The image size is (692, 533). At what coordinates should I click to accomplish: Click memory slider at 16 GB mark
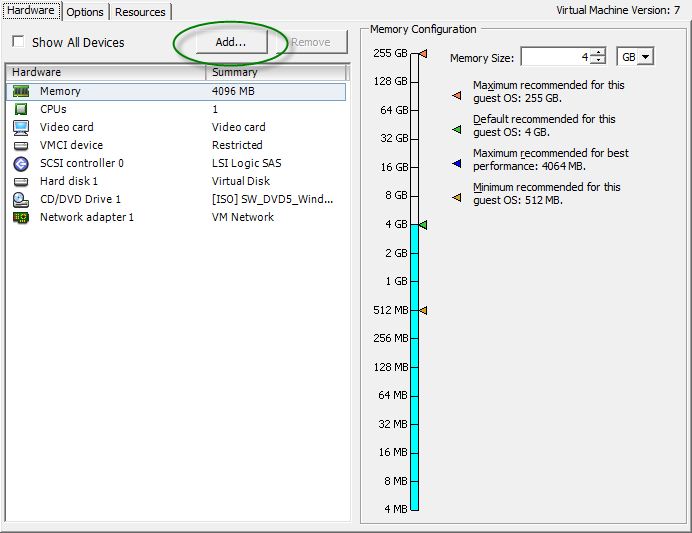[x=415, y=167]
